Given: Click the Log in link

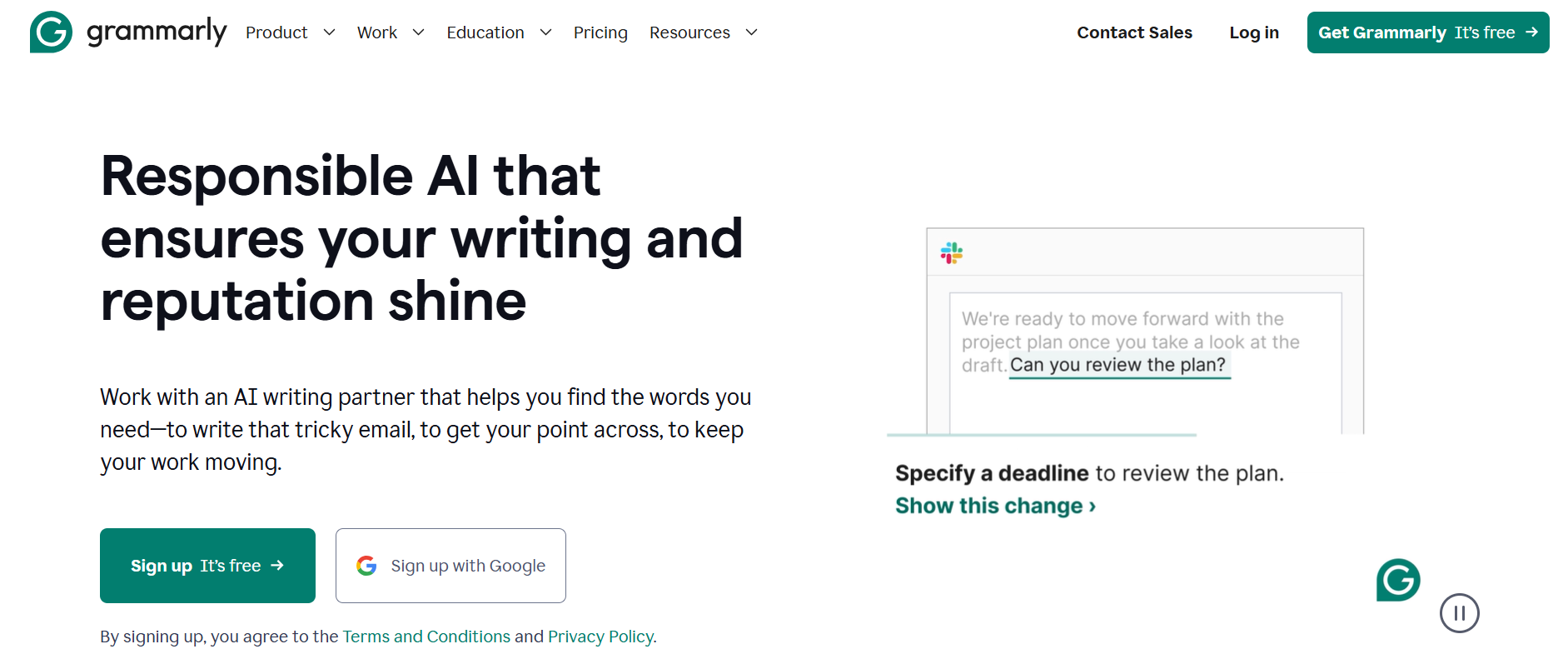Looking at the screenshot, I should 1254,32.
